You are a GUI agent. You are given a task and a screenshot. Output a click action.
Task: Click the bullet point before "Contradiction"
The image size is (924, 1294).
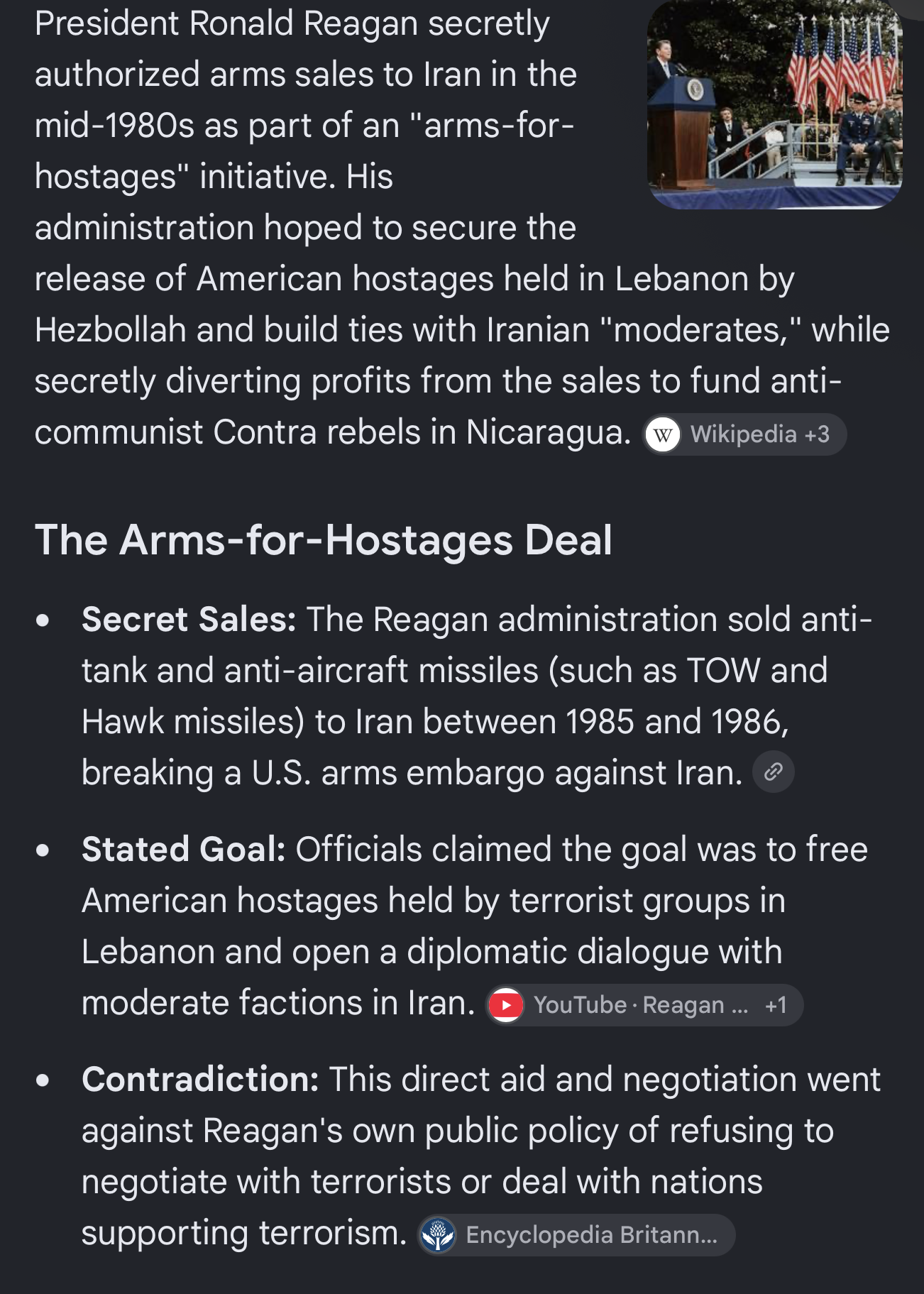[43, 1080]
